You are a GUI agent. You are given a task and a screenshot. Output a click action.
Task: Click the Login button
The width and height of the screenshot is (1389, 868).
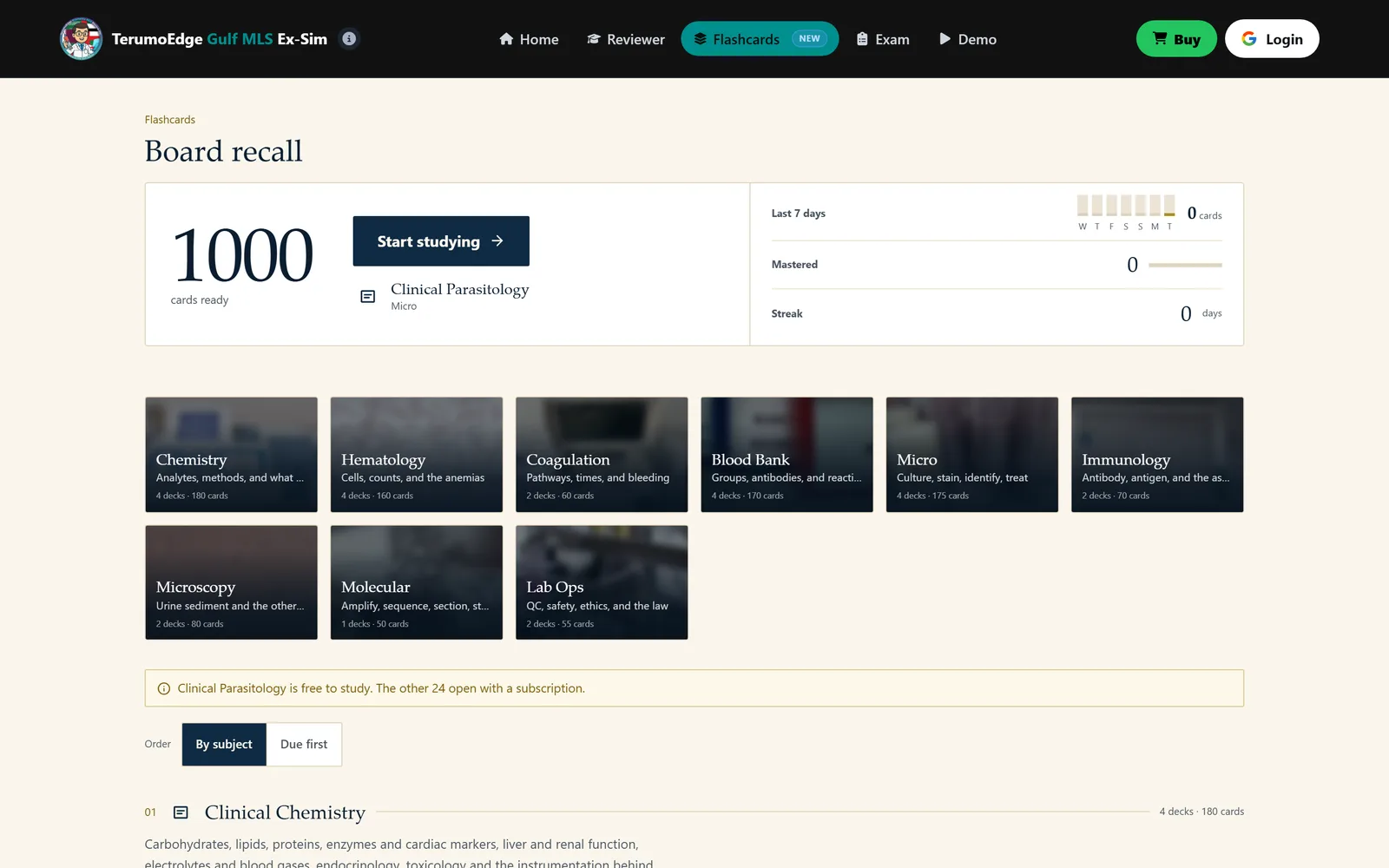click(1272, 39)
